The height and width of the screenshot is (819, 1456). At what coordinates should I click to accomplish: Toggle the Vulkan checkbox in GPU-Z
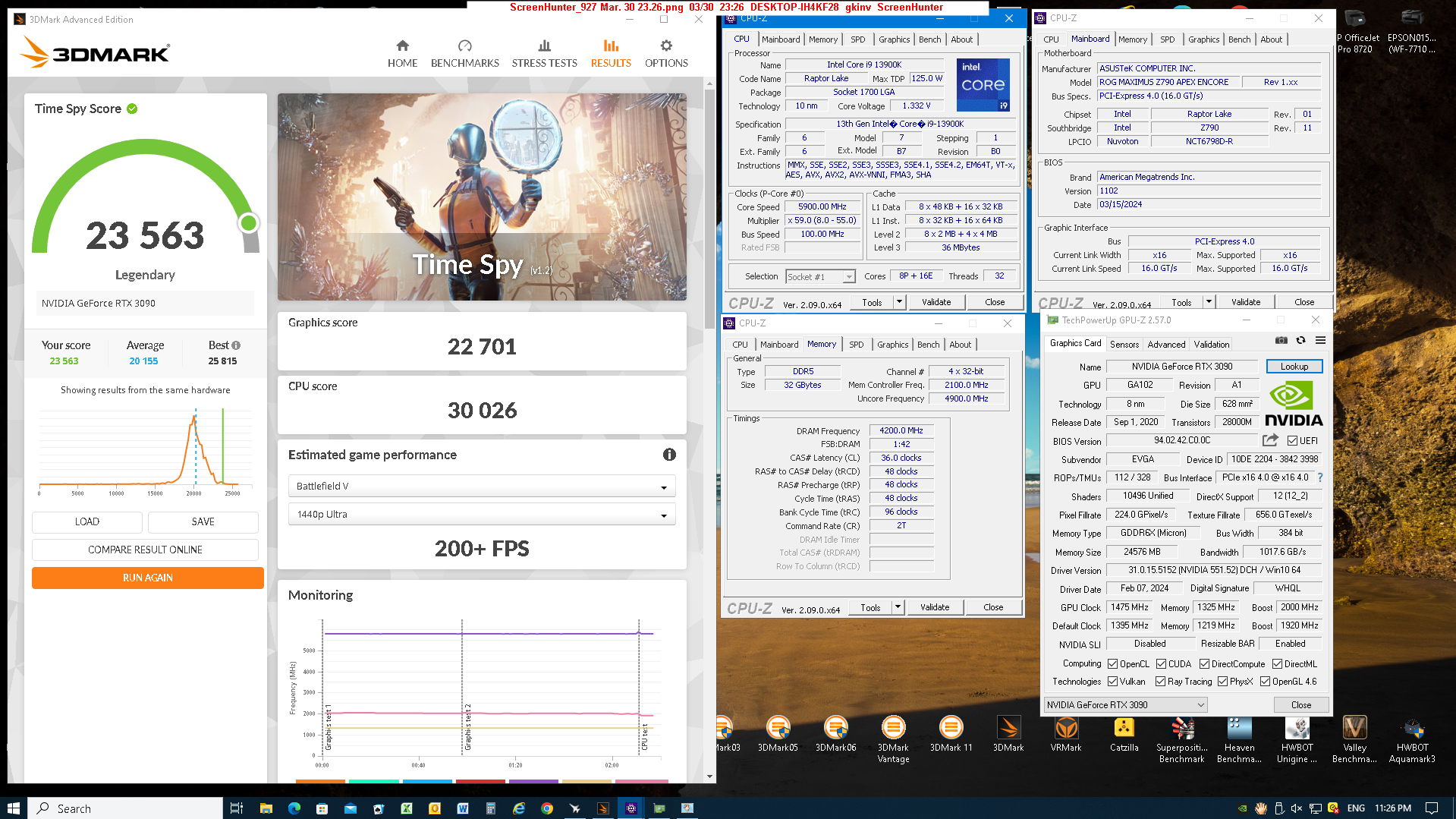[x=1112, y=682]
